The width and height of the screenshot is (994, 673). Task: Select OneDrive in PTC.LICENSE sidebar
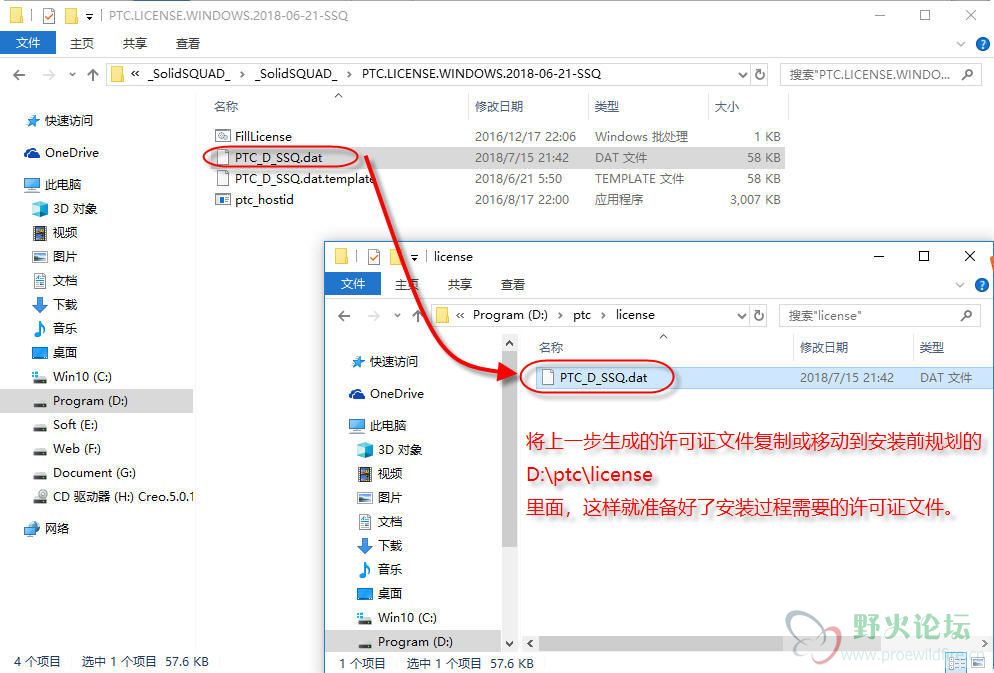click(62, 153)
